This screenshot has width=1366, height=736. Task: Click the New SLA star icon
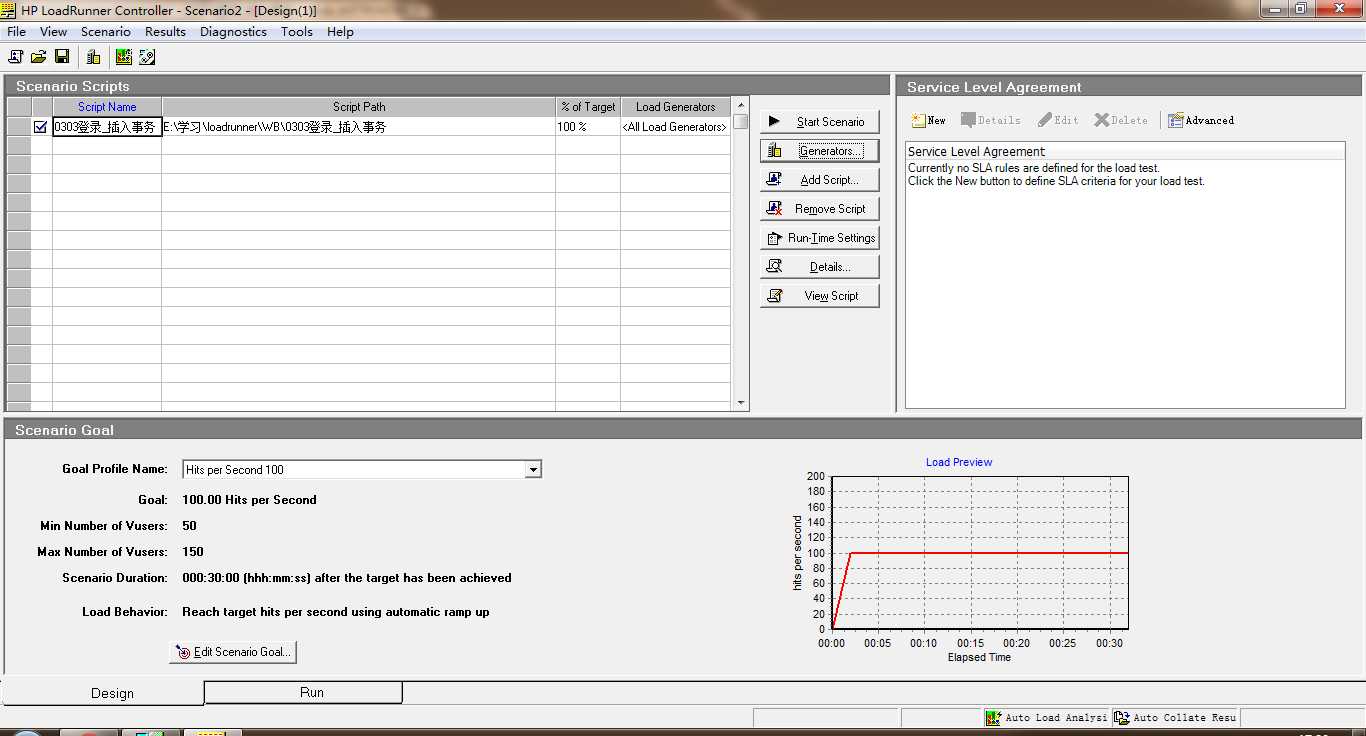click(x=918, y=120)
